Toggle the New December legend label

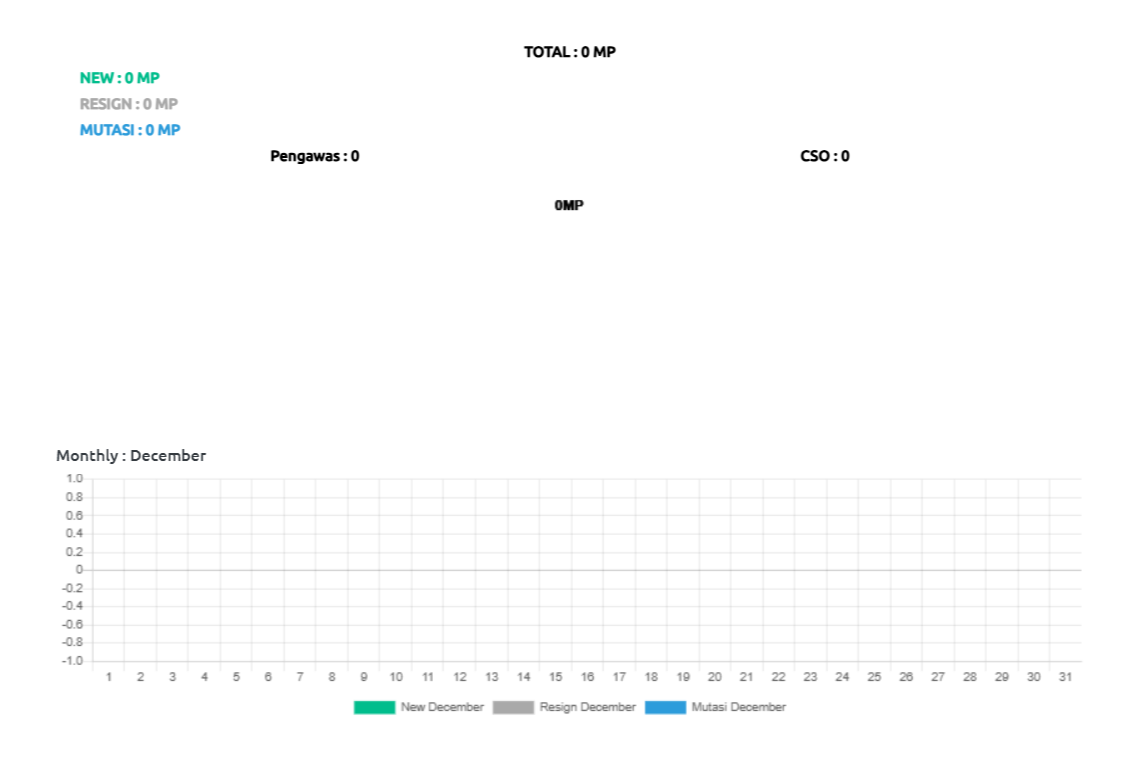pos(442,707)
